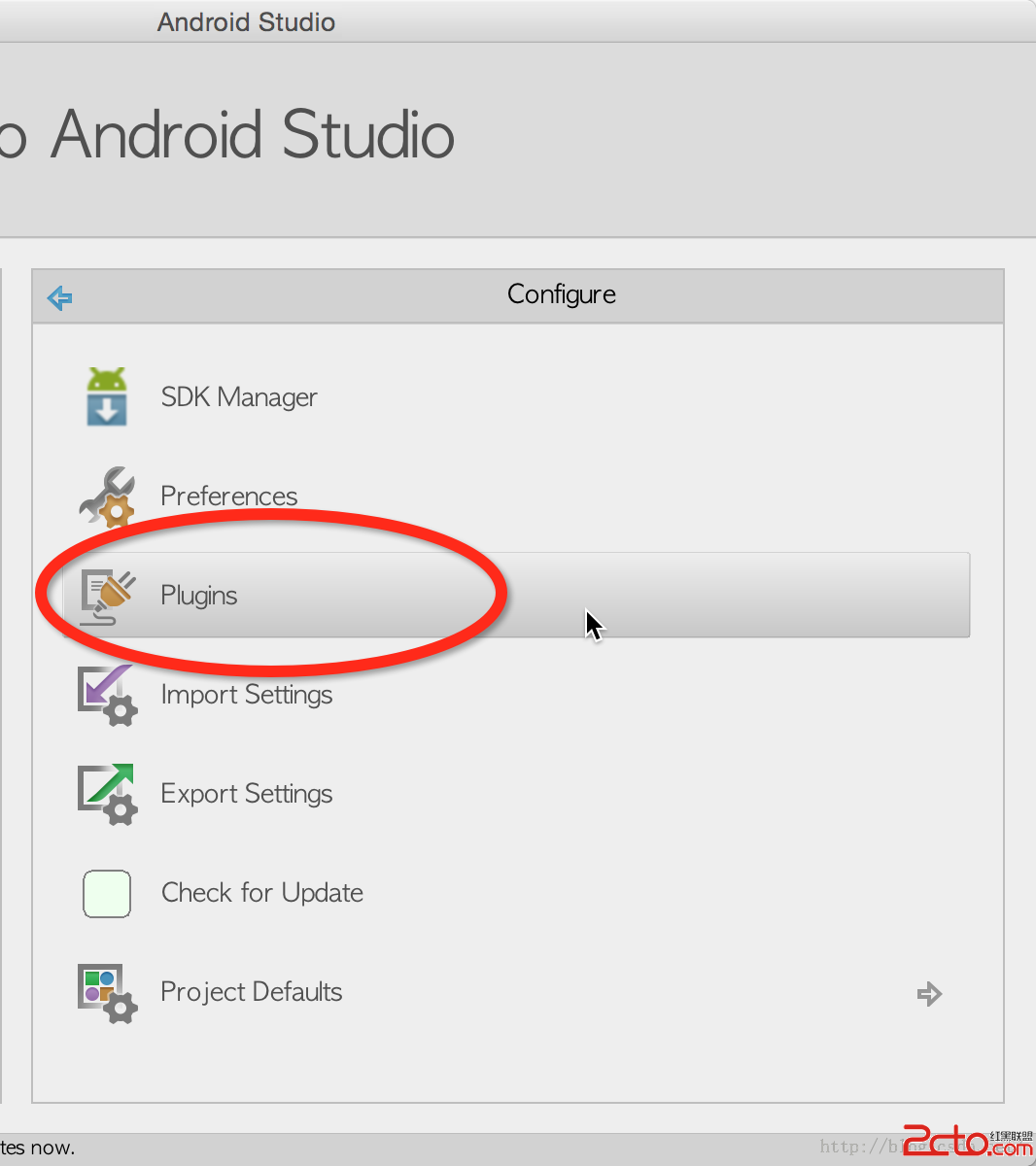Open SDK Manager from the text label

click(239, 397)
